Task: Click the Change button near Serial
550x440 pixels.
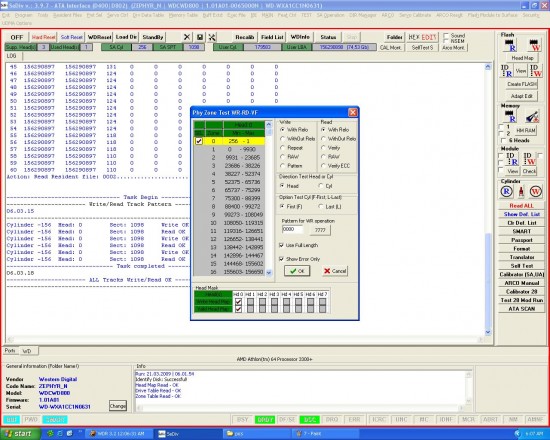Action: coord(118,406)
